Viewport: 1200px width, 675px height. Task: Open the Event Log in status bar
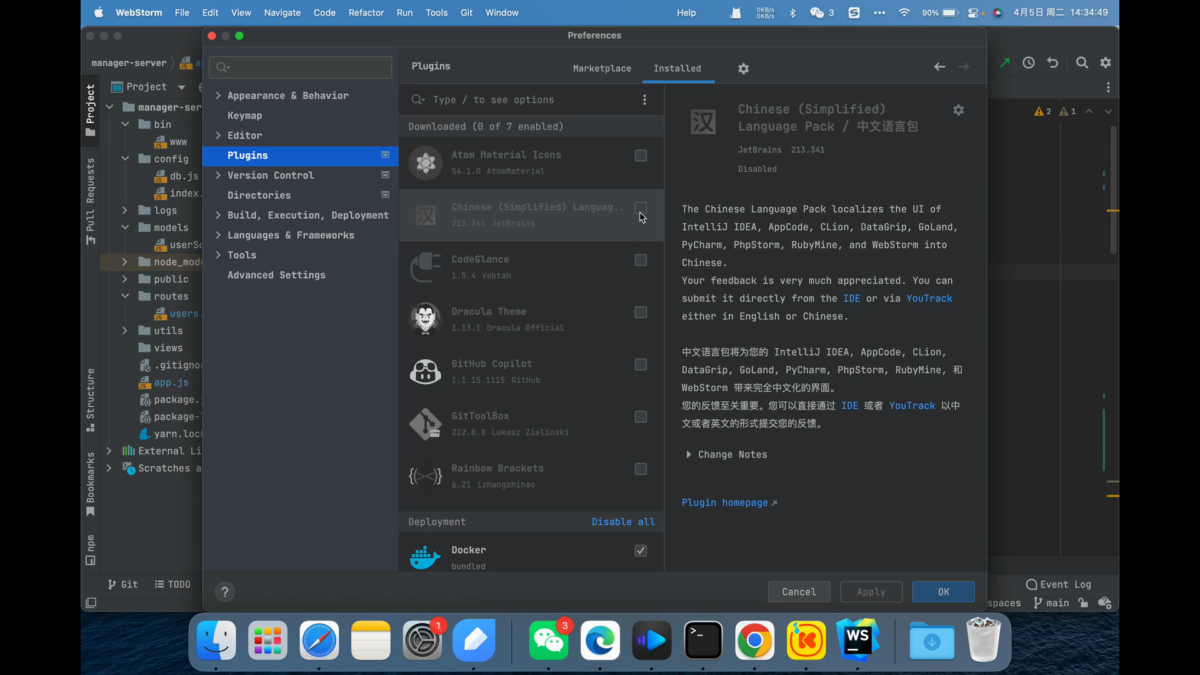point(1058,584)
